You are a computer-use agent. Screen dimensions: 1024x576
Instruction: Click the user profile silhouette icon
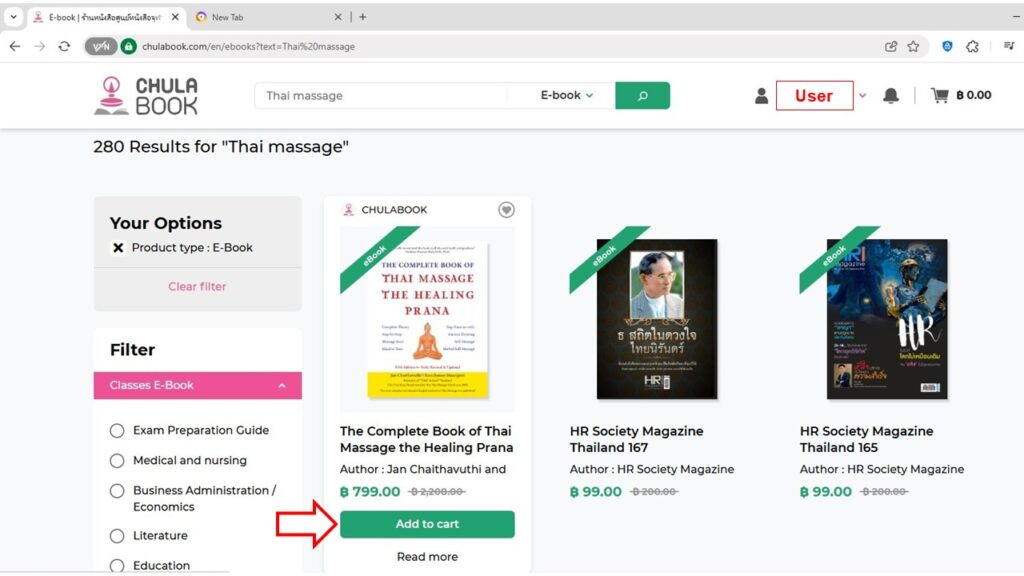click(x=761, y=96)
